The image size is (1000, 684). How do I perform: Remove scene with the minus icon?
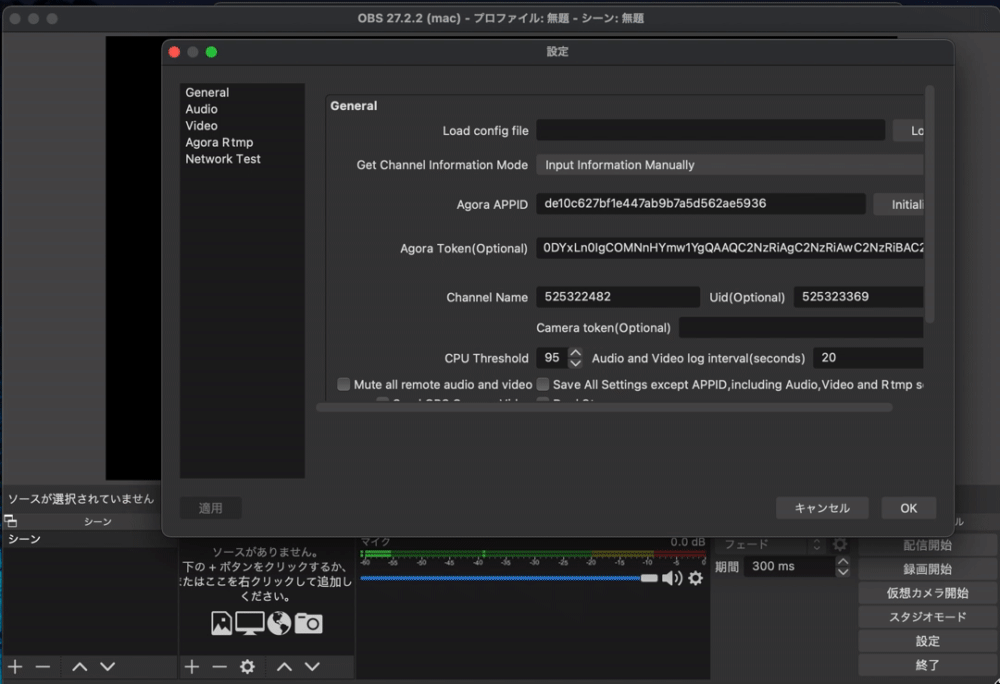(x=43, y=667)
